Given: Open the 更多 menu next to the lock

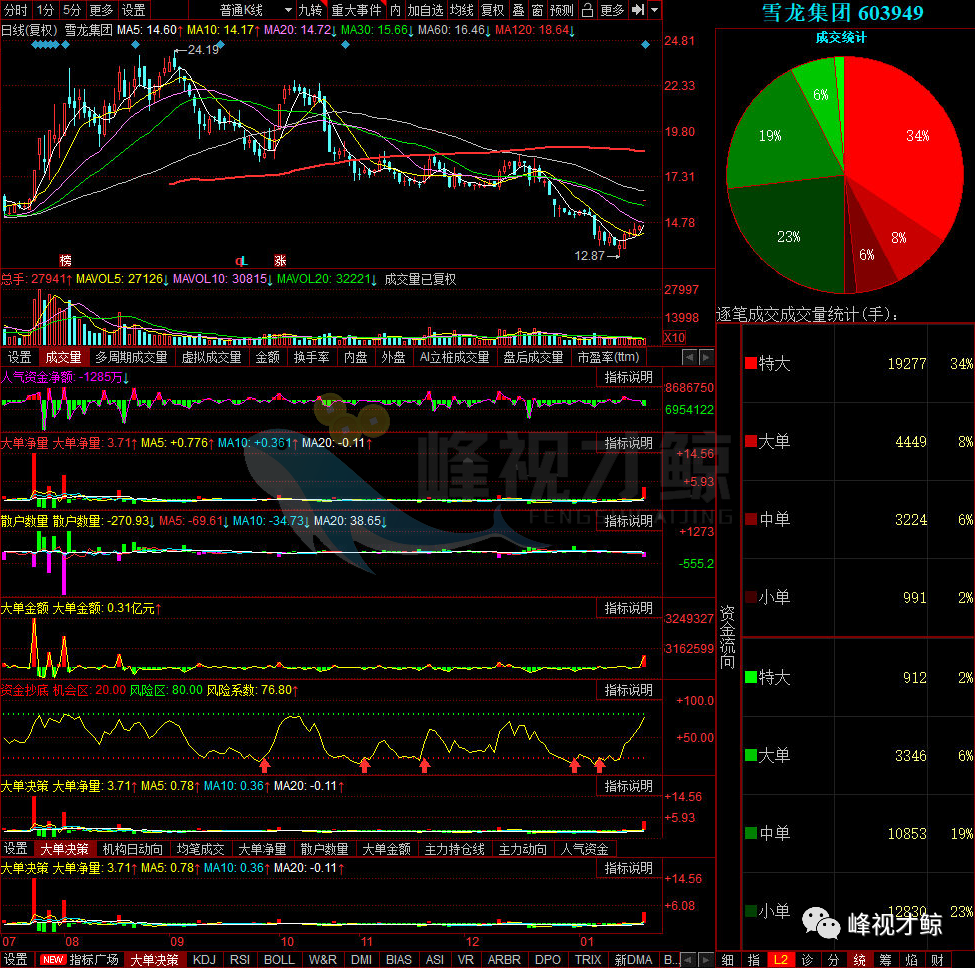Looking at the screenshot, I should 612,10.
